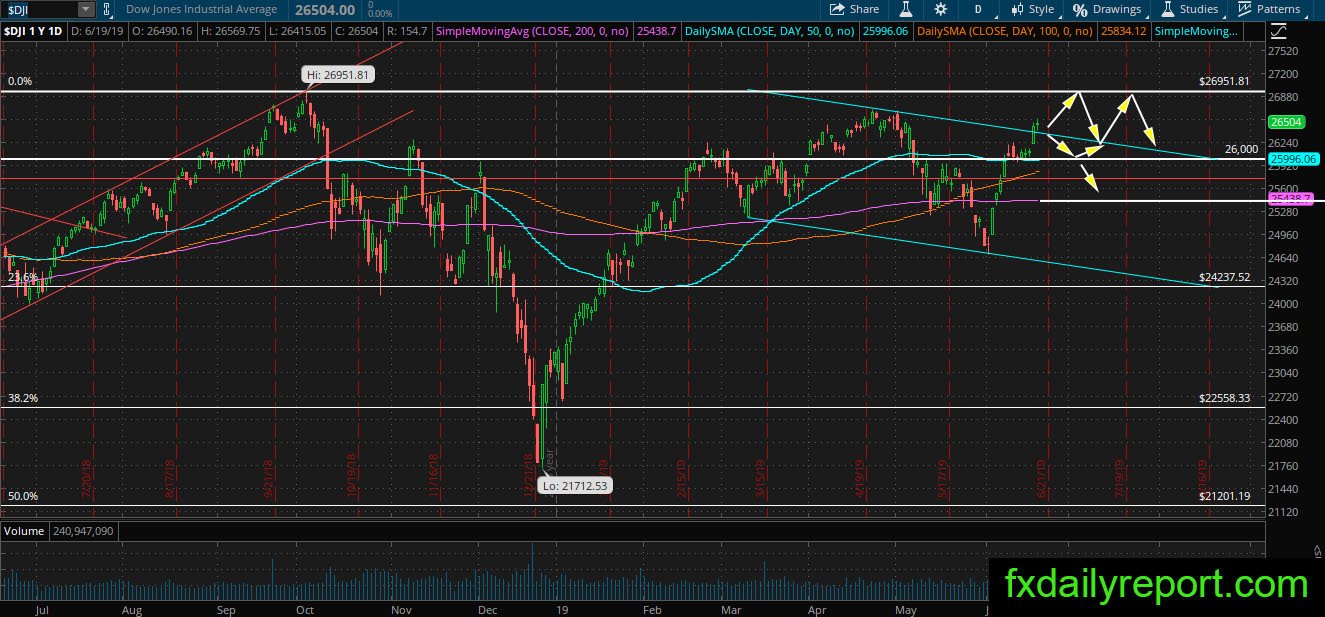Click the truncated SimpleMoving... study label
This screenshot has width=1325, height=617.
1197,32
